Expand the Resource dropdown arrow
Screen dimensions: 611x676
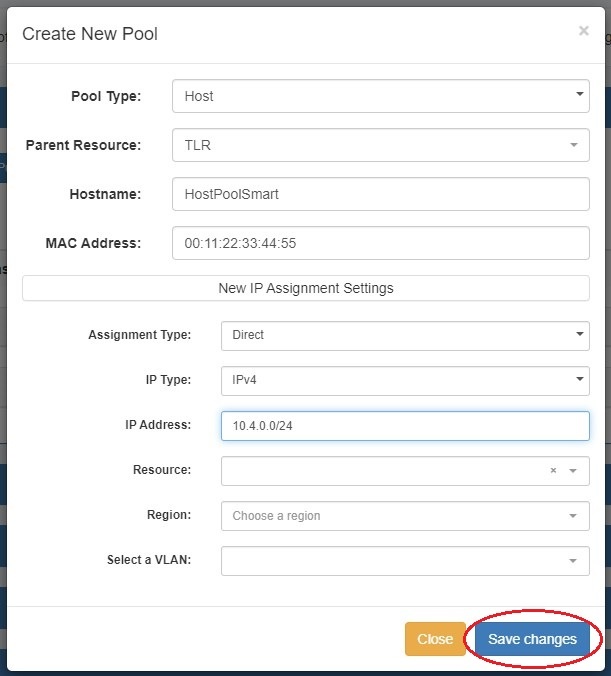573,471
